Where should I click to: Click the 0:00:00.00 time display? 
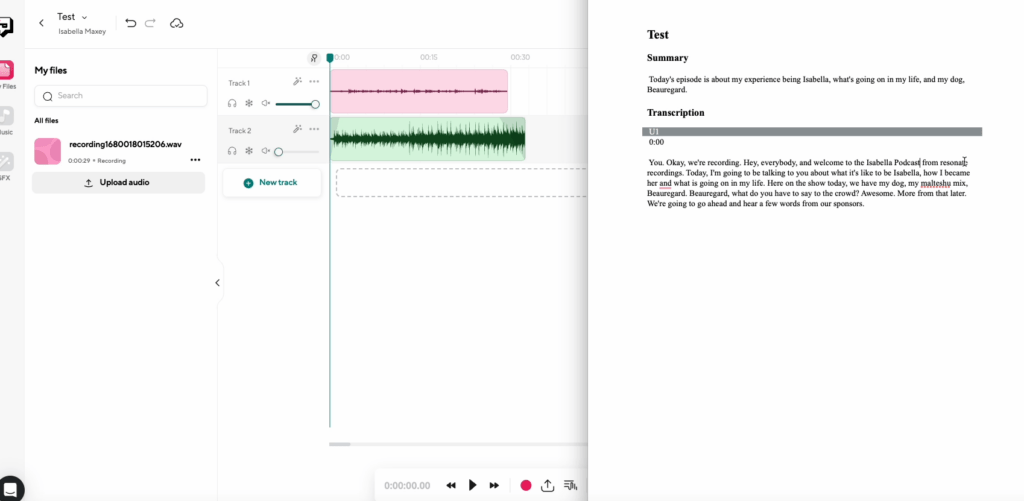(x=407, y=485)
